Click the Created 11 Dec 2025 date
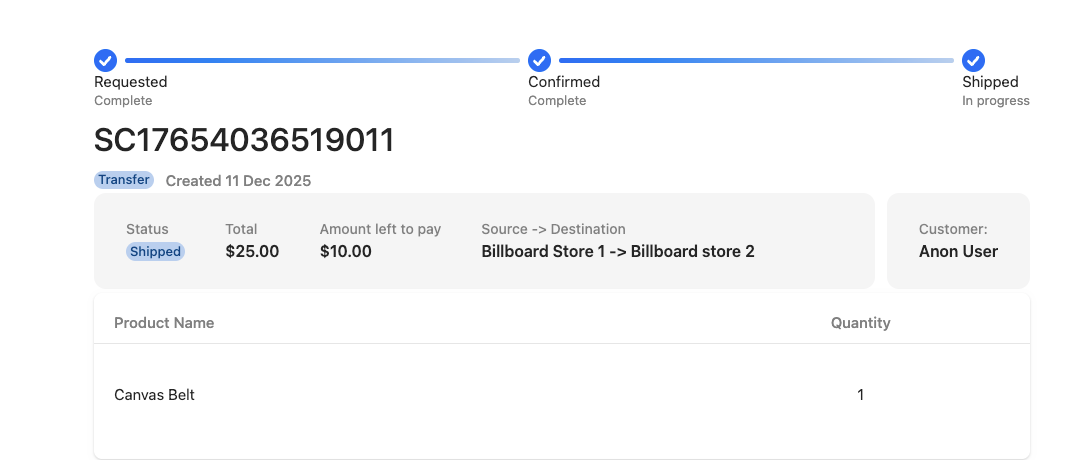Screen dimensions: 1065x460 pos(238,181)
